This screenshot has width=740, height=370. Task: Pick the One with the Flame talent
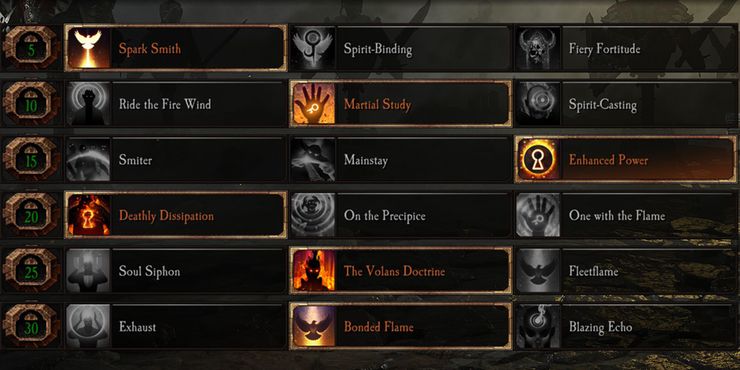pos(626,216)
